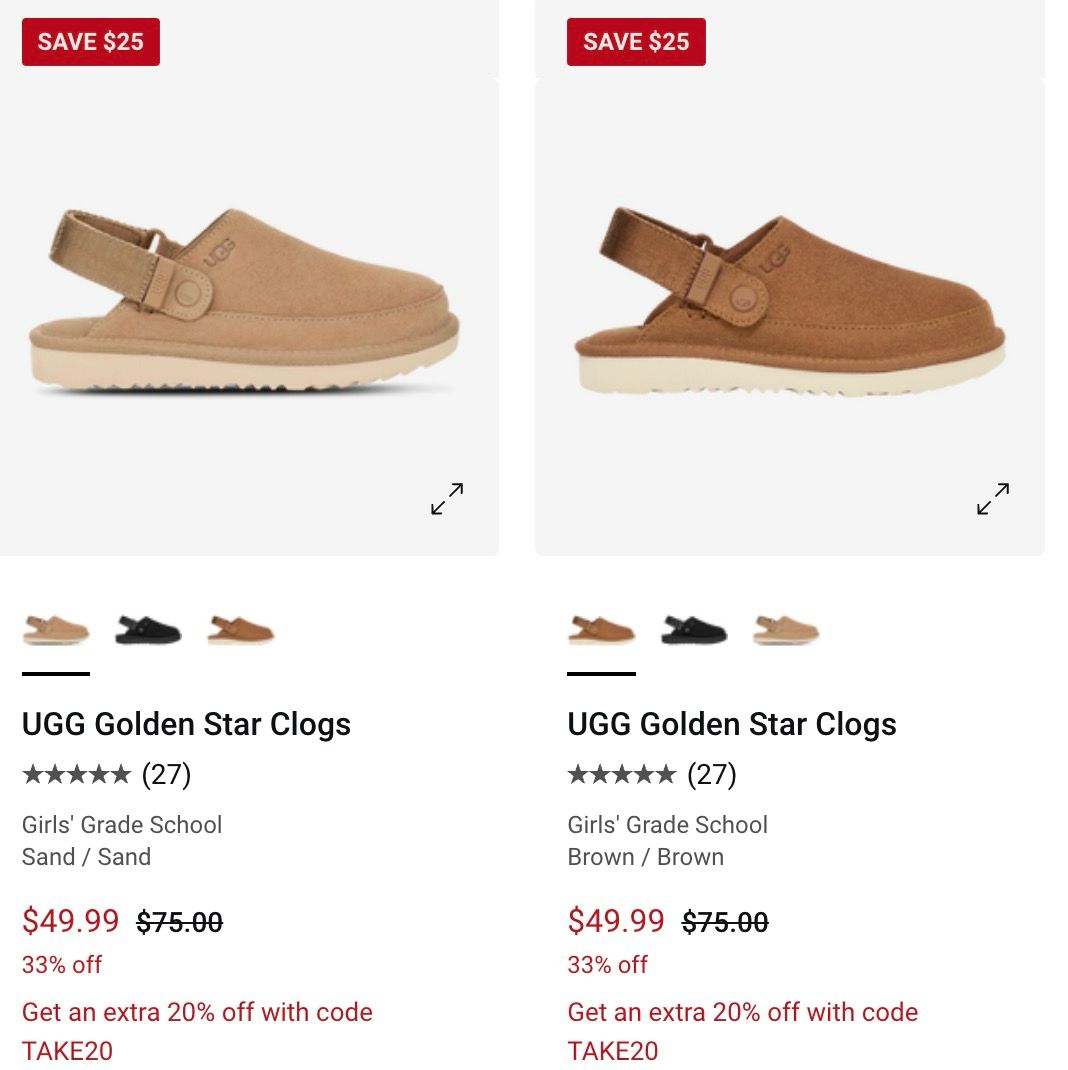Open the right UGG Golden Star Clogs product page
This screenshot has width=1068, height=1070.
[732, 723]
